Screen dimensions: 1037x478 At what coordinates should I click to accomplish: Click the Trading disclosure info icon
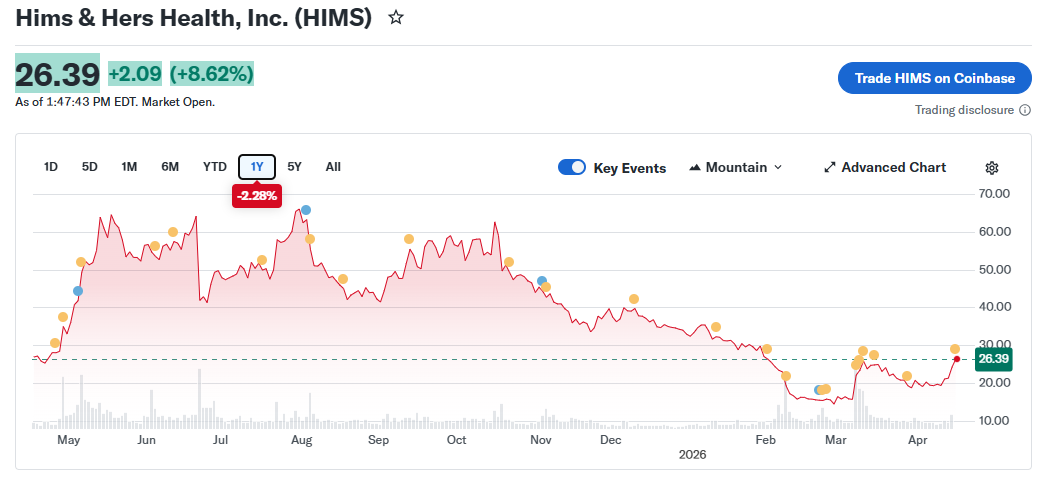1025,110
